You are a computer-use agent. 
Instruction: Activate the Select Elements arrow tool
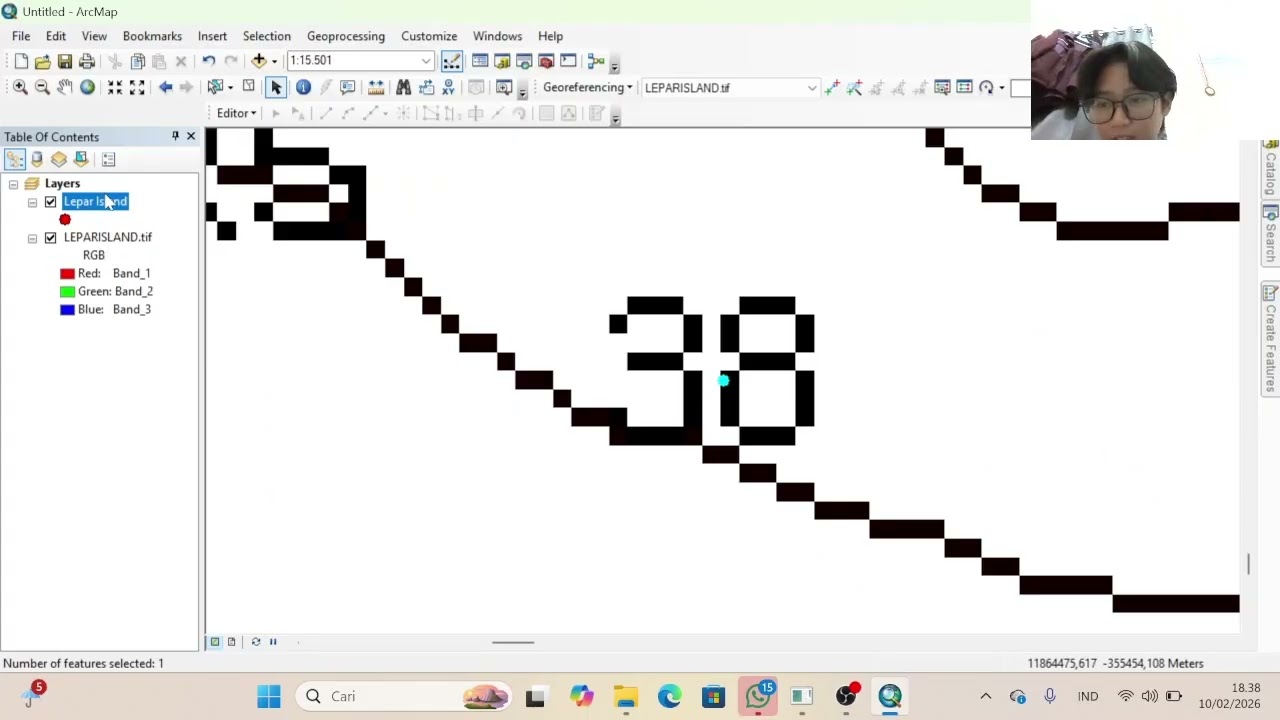point(276,88)
